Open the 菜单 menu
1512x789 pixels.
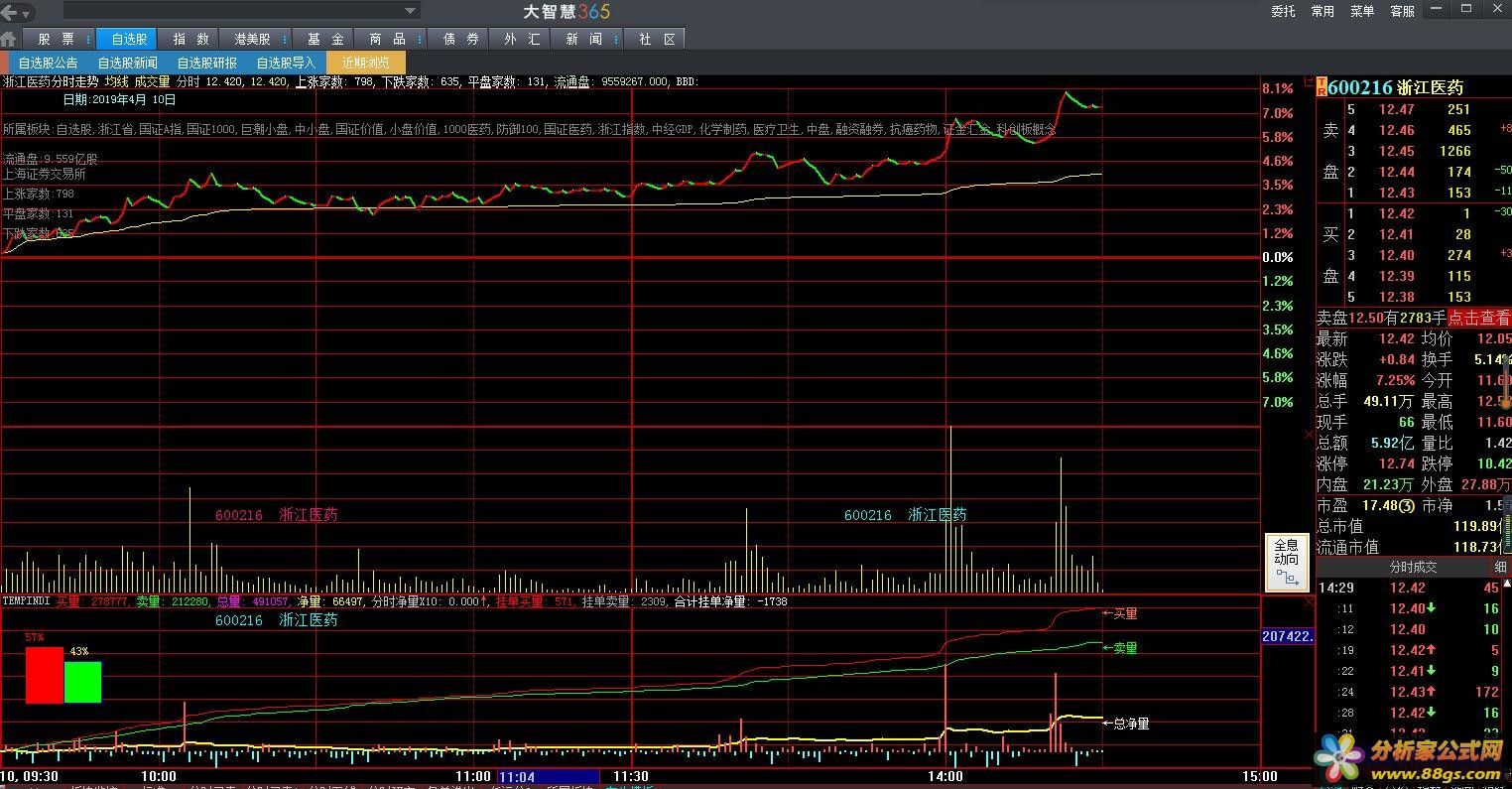coord(1362,11)
